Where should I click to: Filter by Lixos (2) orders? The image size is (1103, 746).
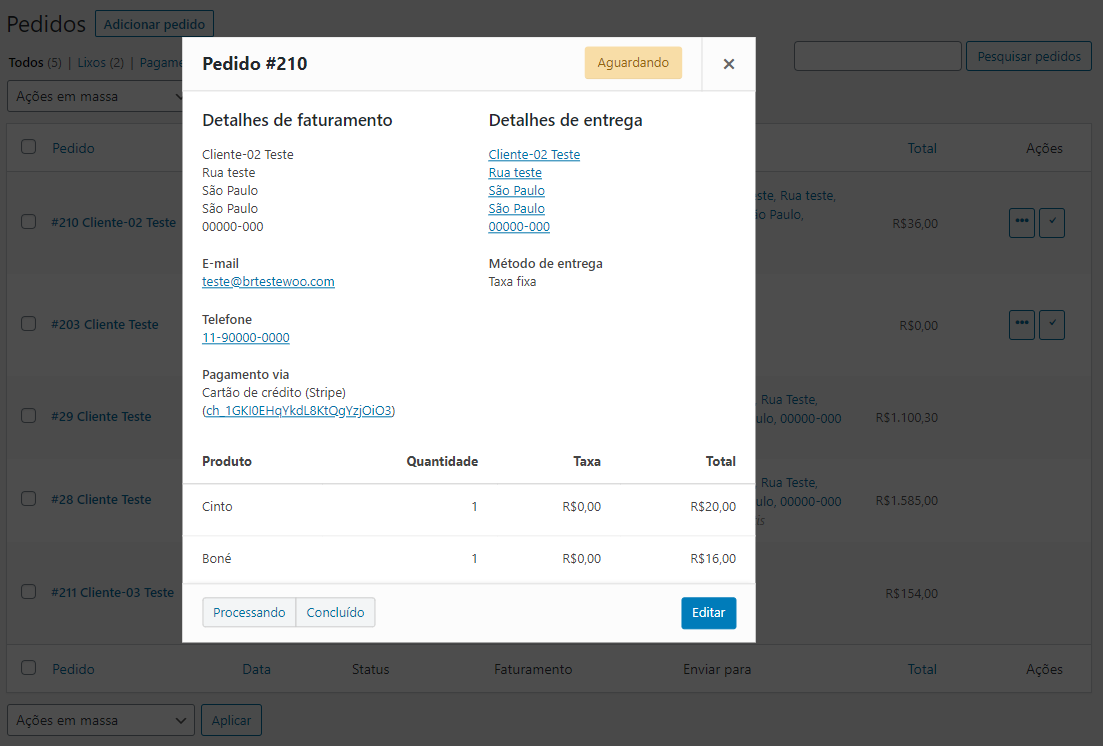101,63
